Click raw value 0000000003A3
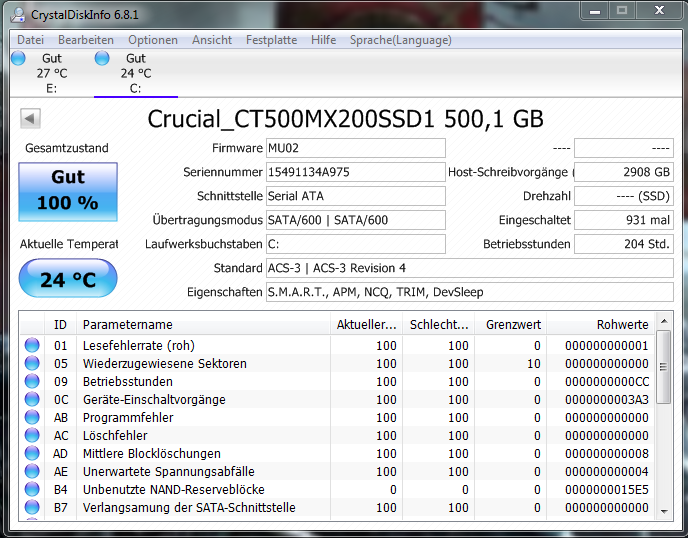The height and width of the screenshot is (538, 688). (607, 400)
